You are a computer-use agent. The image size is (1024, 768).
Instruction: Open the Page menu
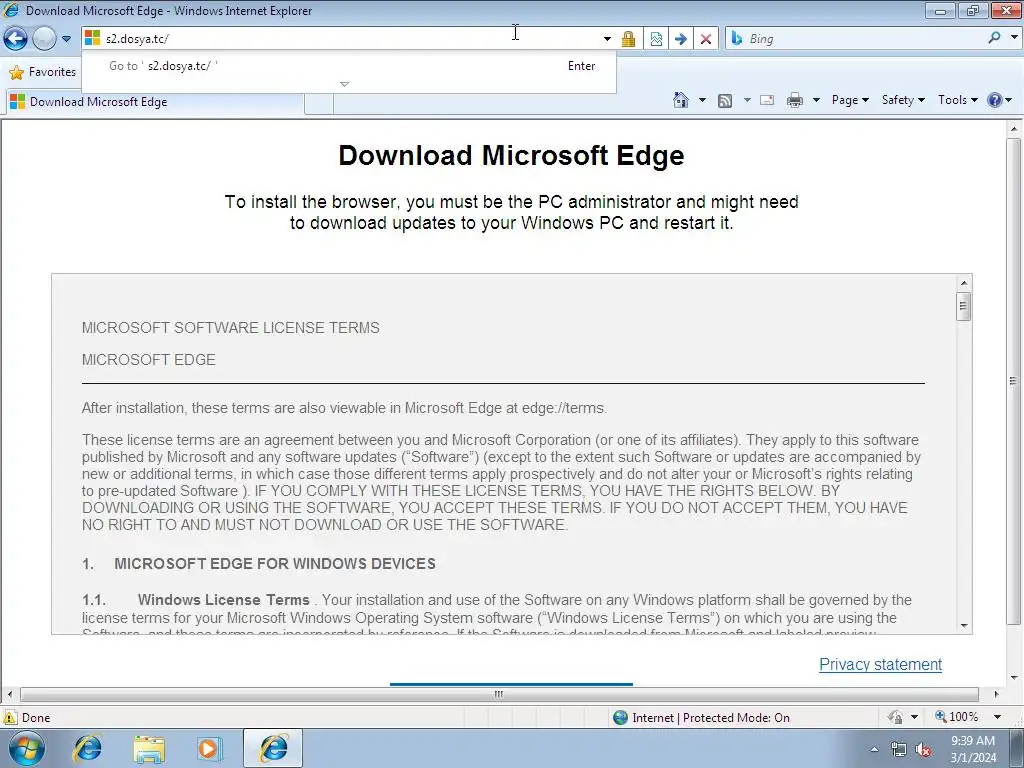[850, 100]
